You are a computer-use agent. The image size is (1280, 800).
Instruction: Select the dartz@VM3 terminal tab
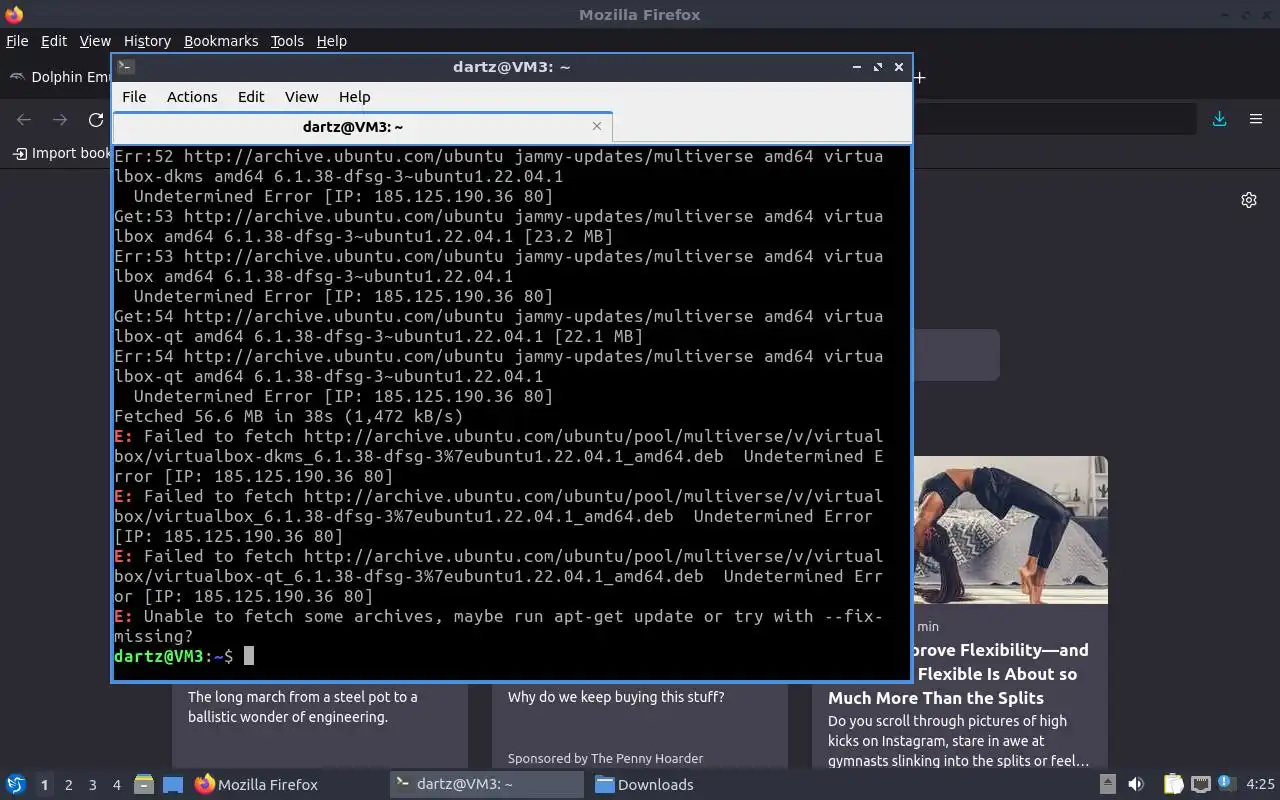[362, 127]
